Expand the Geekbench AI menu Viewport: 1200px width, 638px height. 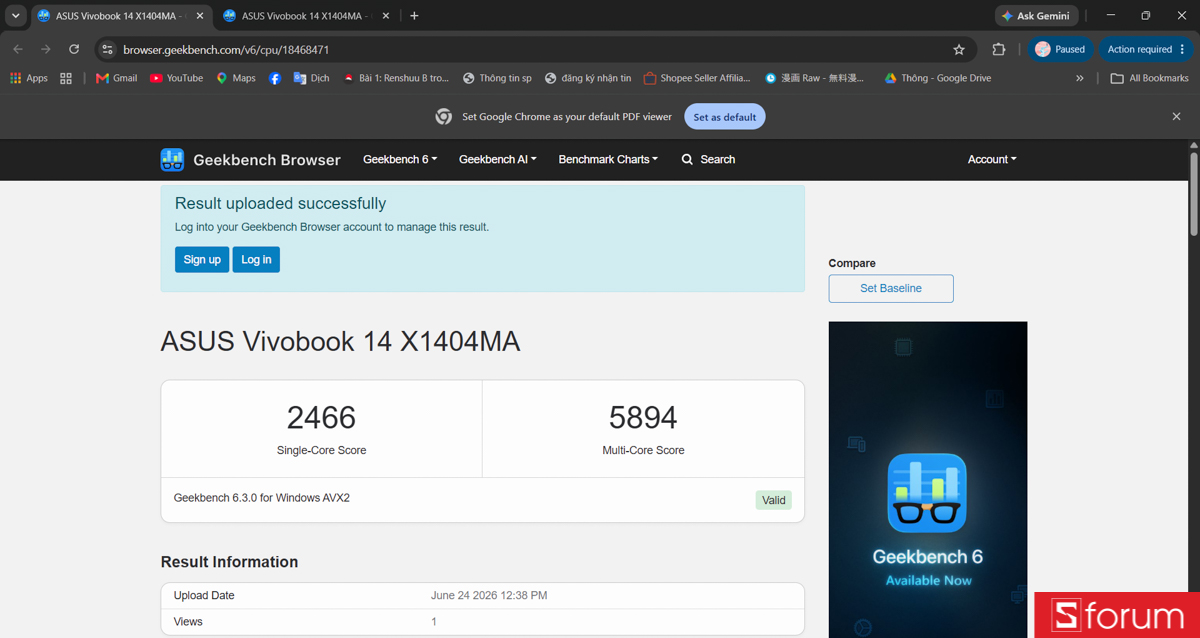tap(498, 159)
